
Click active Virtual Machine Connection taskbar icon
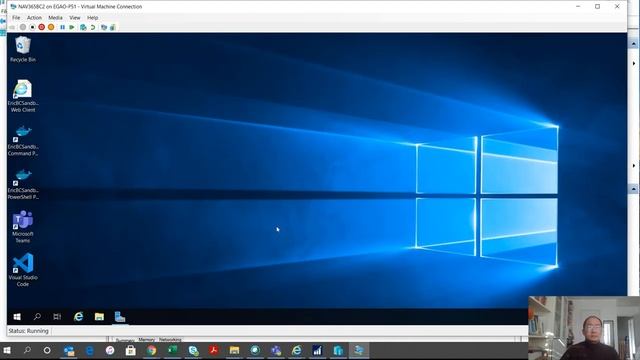359,350
